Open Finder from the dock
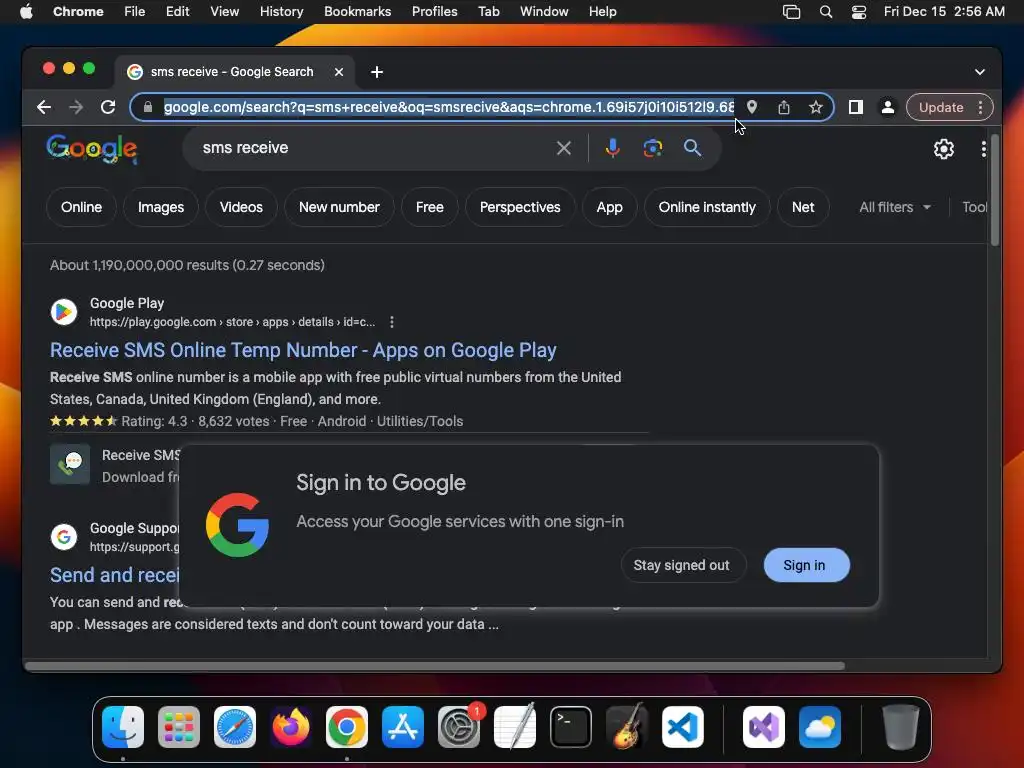 [123, 727]
